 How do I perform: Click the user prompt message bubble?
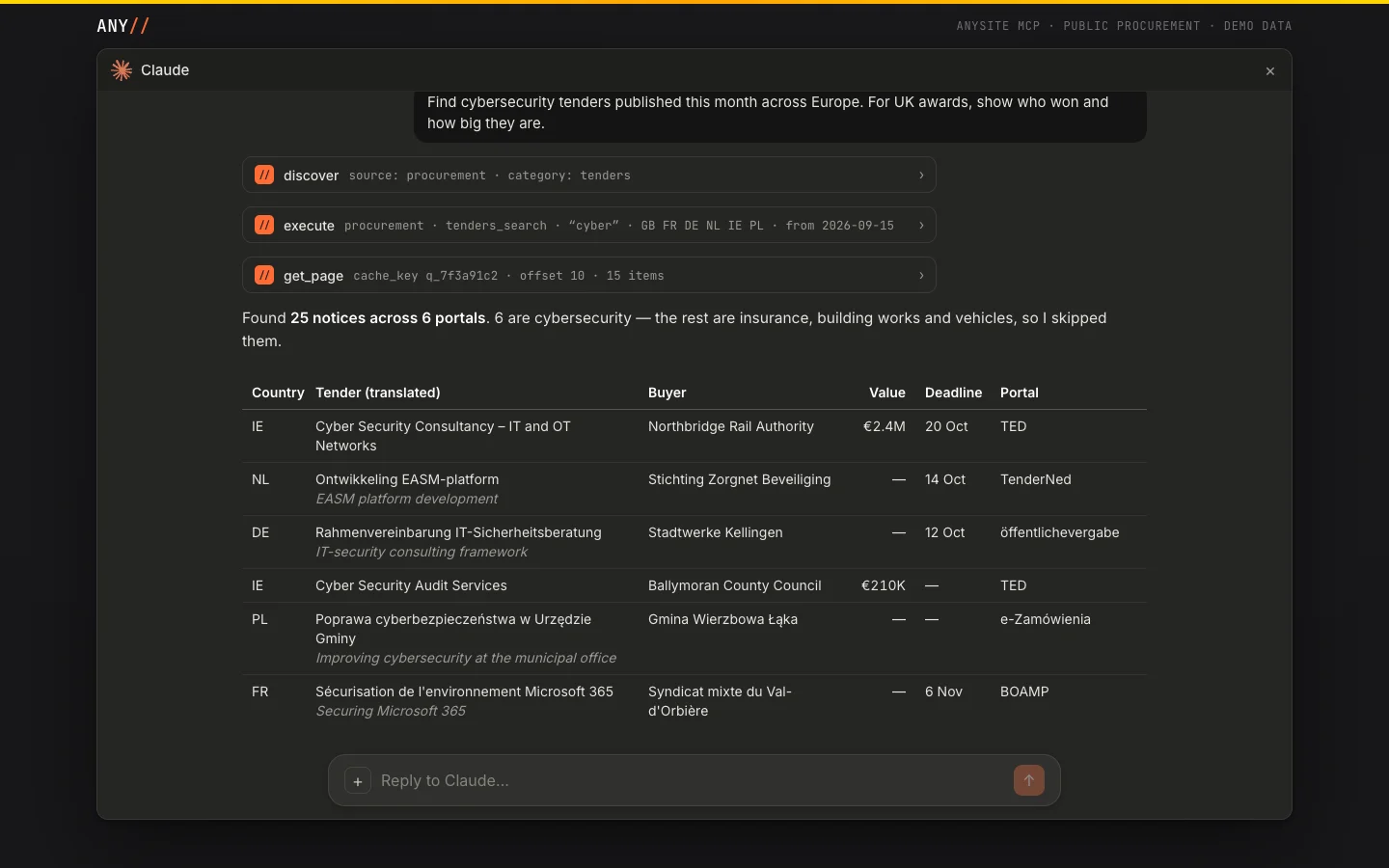(780, 116)
